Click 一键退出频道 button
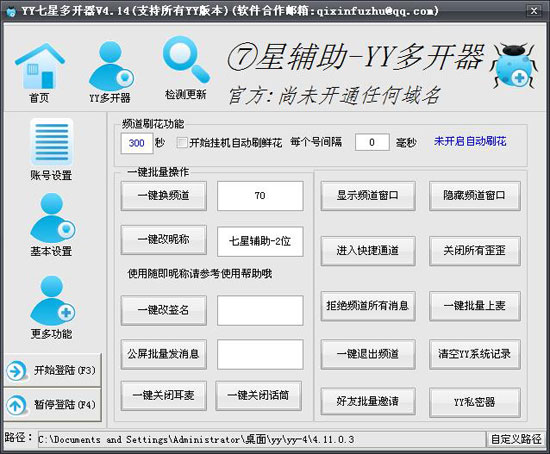550x454 pixels. [368, 354]
